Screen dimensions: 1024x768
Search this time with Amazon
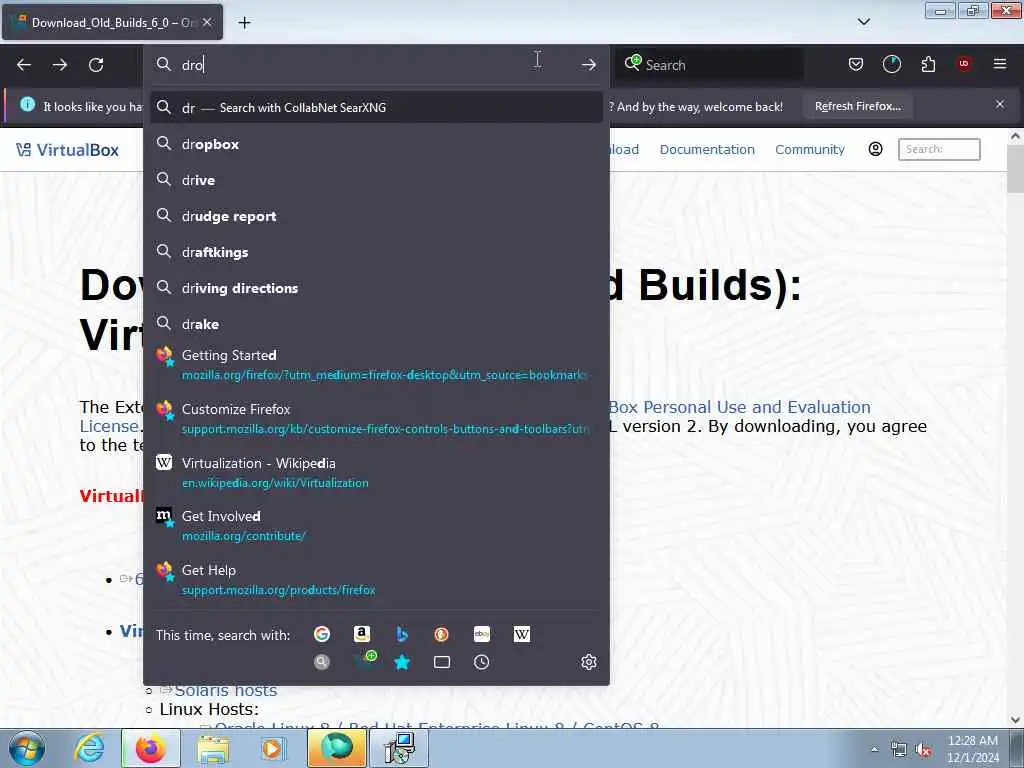point(362,634)
